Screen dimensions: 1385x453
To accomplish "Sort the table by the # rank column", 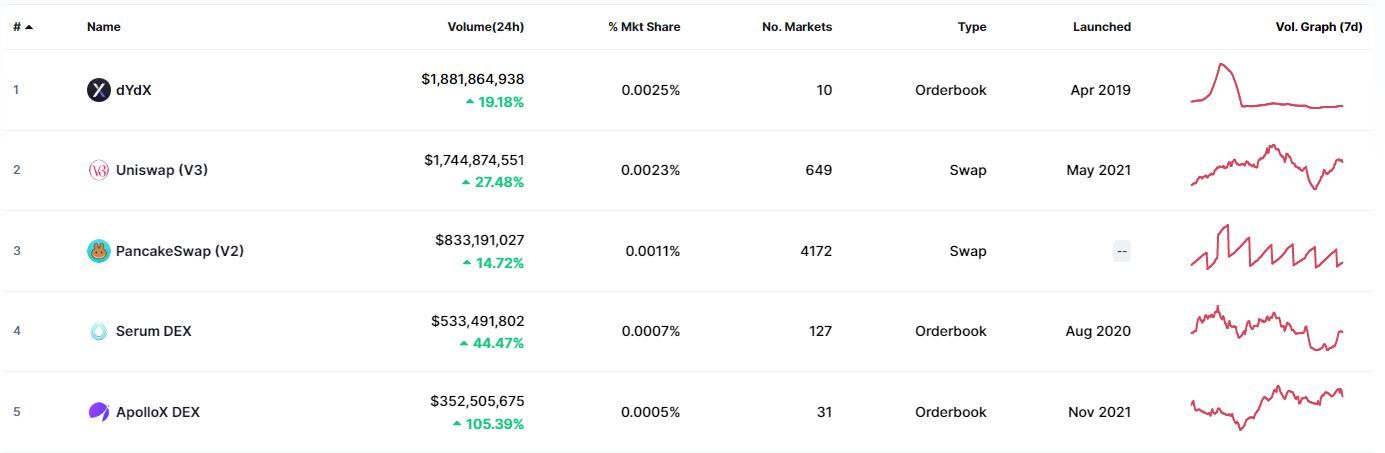I will coord(22,27).
